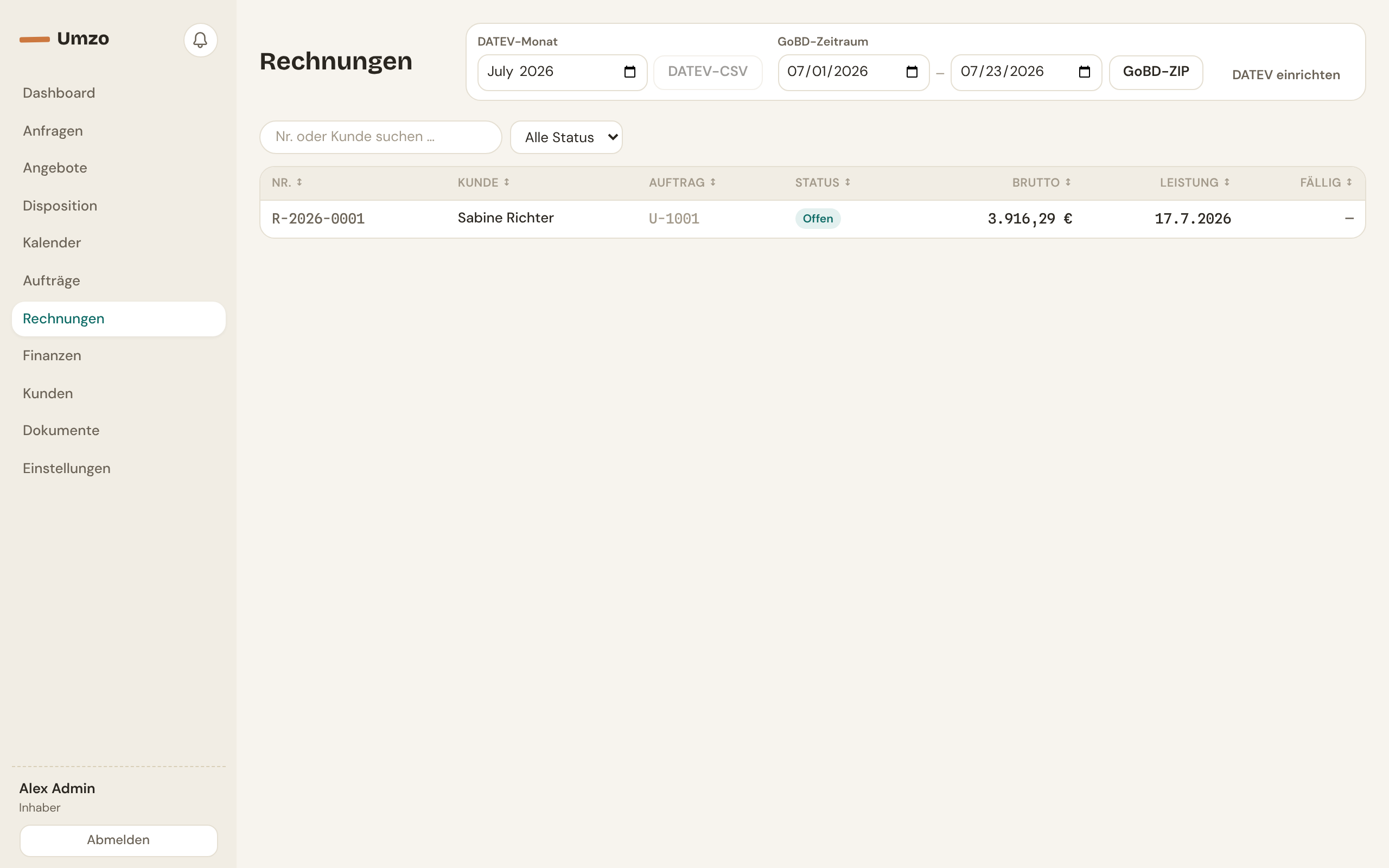The image size is (1389, 868).
Task: Open calendar picker for DATEV-Monat field
Action: pyautogui.click(x=629, y=72)
